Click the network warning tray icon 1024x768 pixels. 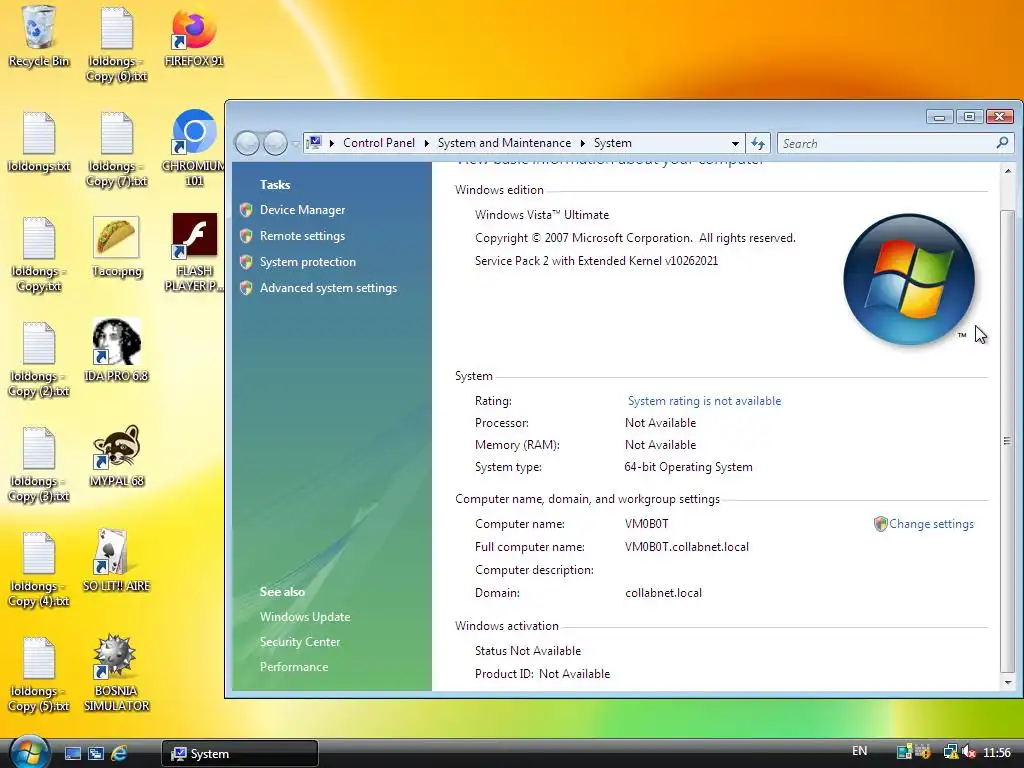click(951, 752)
